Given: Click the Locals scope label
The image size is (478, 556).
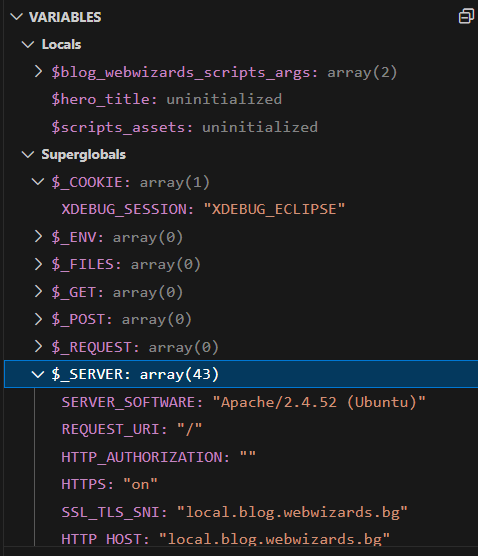Looking at the screenshot, I should tap(61, 44).
